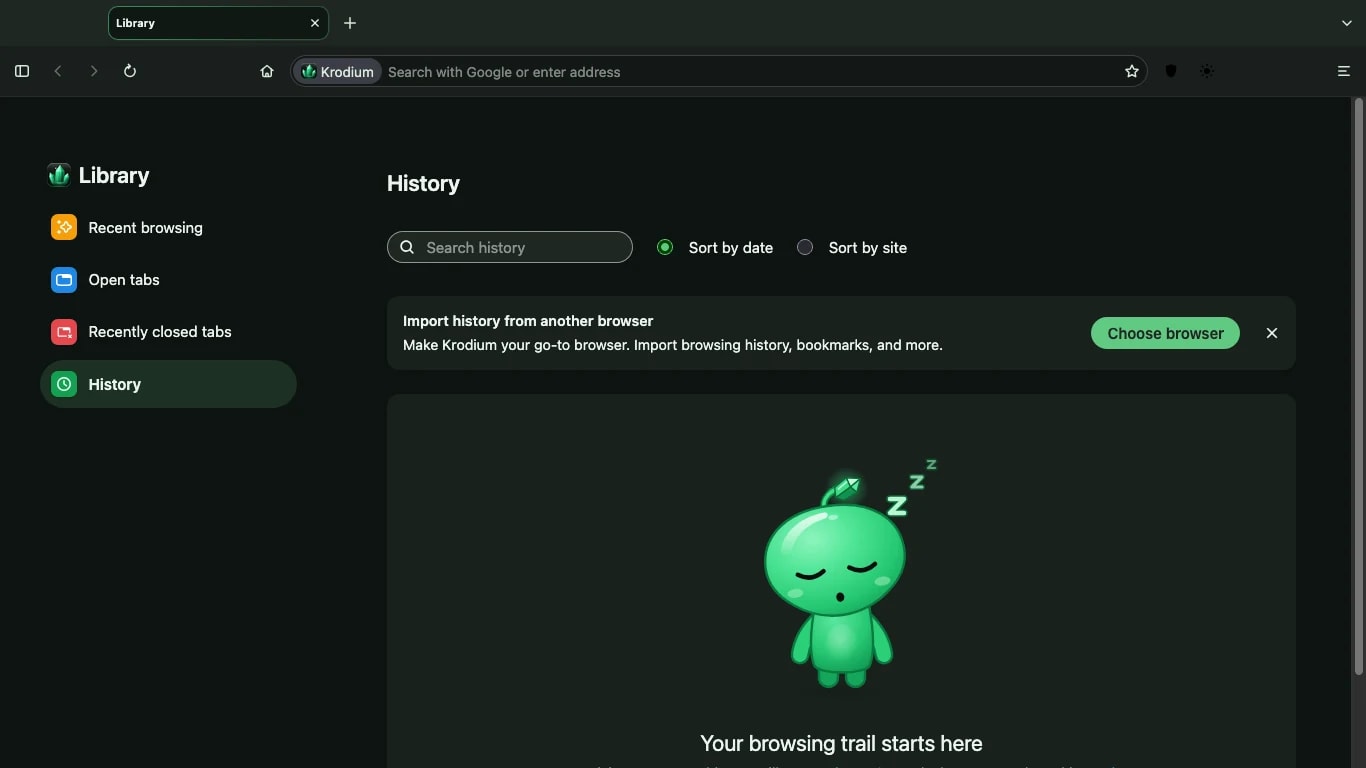The height and width of the screenshot is (768, 1366).
Task: Open the shield protection icon
Action: pyautogui.click(x=1171, y=71)
